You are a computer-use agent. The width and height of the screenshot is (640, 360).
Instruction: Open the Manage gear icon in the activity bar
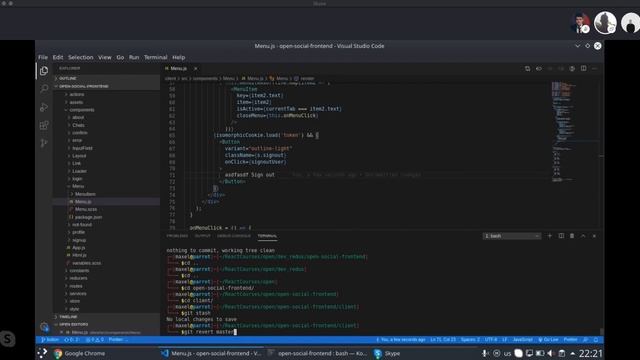pyautogui.click(x=44, y=327)
